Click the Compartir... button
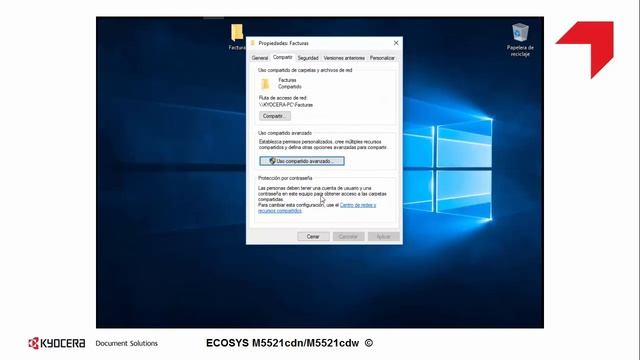 point(275,116)
